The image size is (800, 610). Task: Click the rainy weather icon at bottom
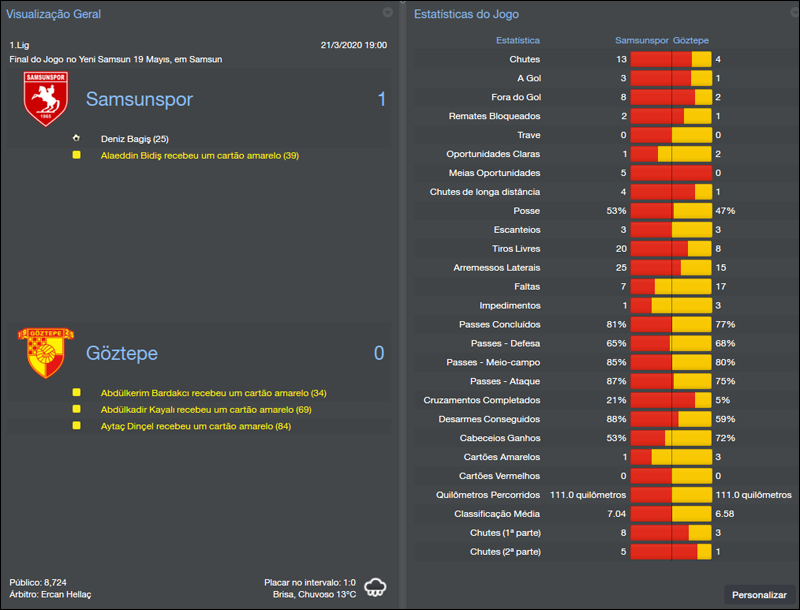coord(374,589)
